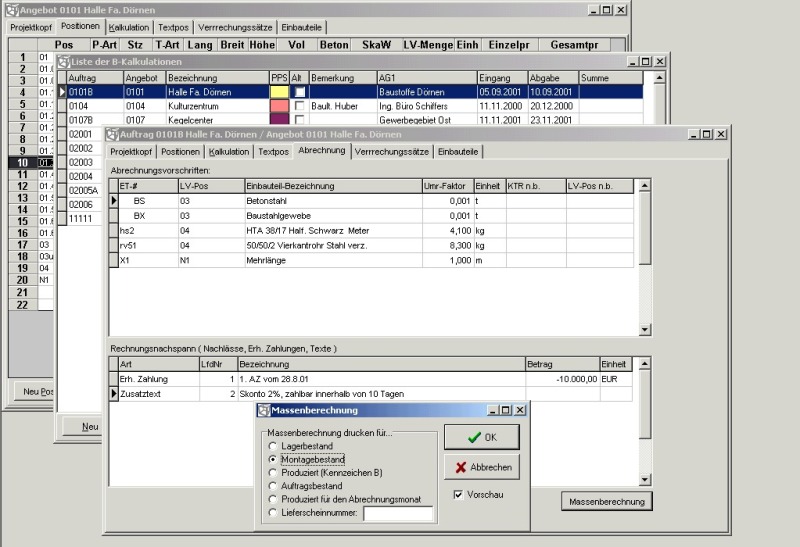The height and width of the screenshot is (547, 800).
Task: Click the Angebot 0101 window title icon
Action: click(x=12, y=10)
